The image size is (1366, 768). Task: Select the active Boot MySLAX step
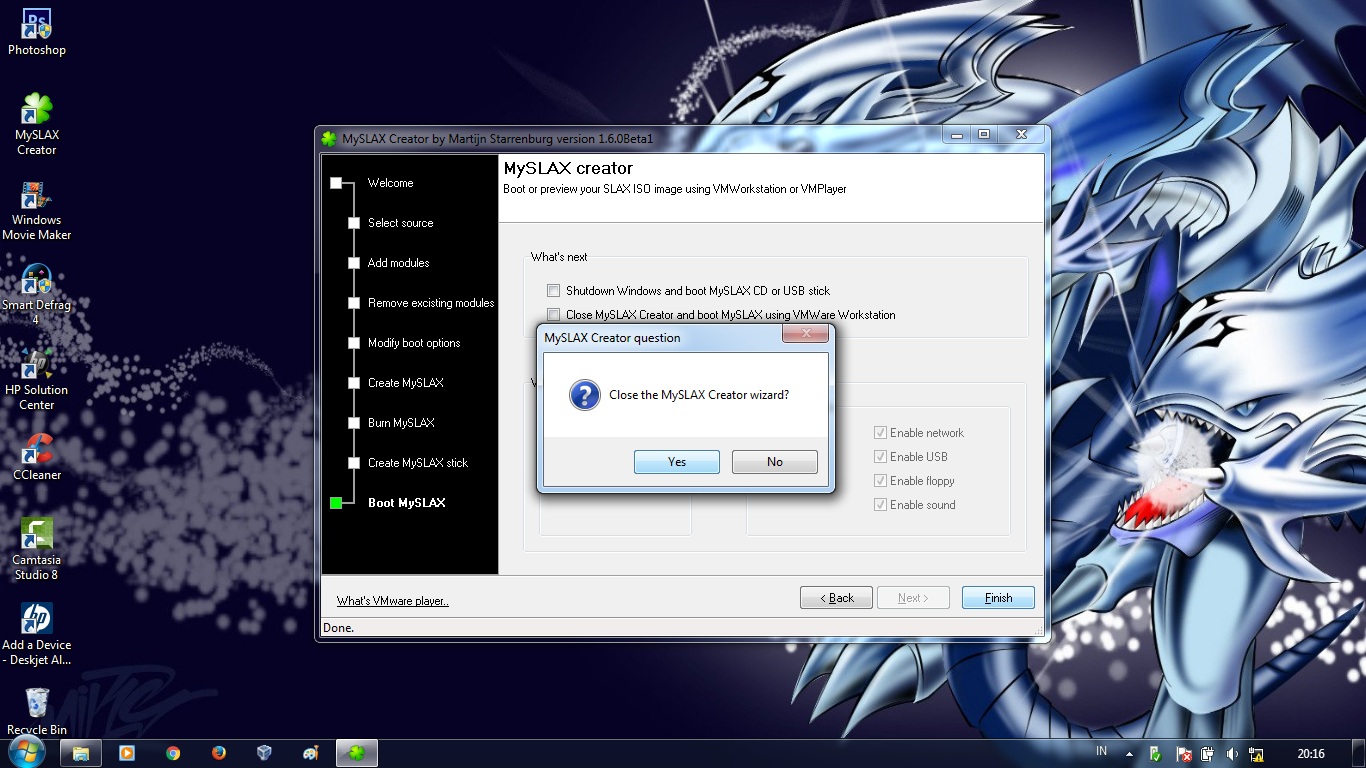(406, 503)
